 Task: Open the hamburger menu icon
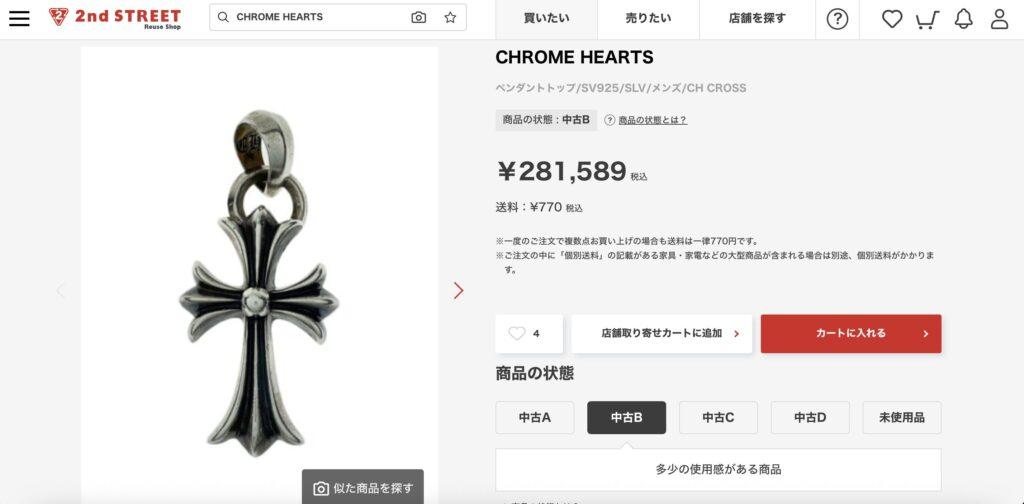pos(19,18)
